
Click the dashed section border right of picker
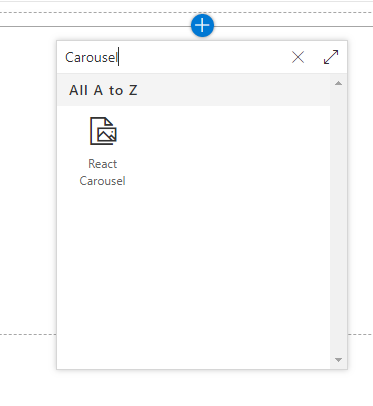click(x=360, y=334)
